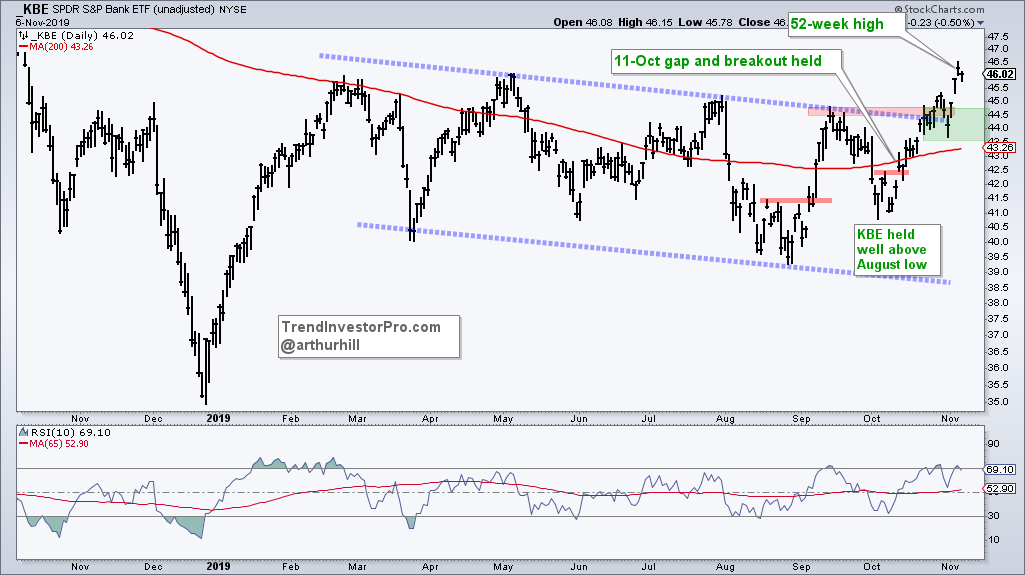Click the 69.10 RSI value tag on right axis

pyautogui.click(x=1001, y=469)
